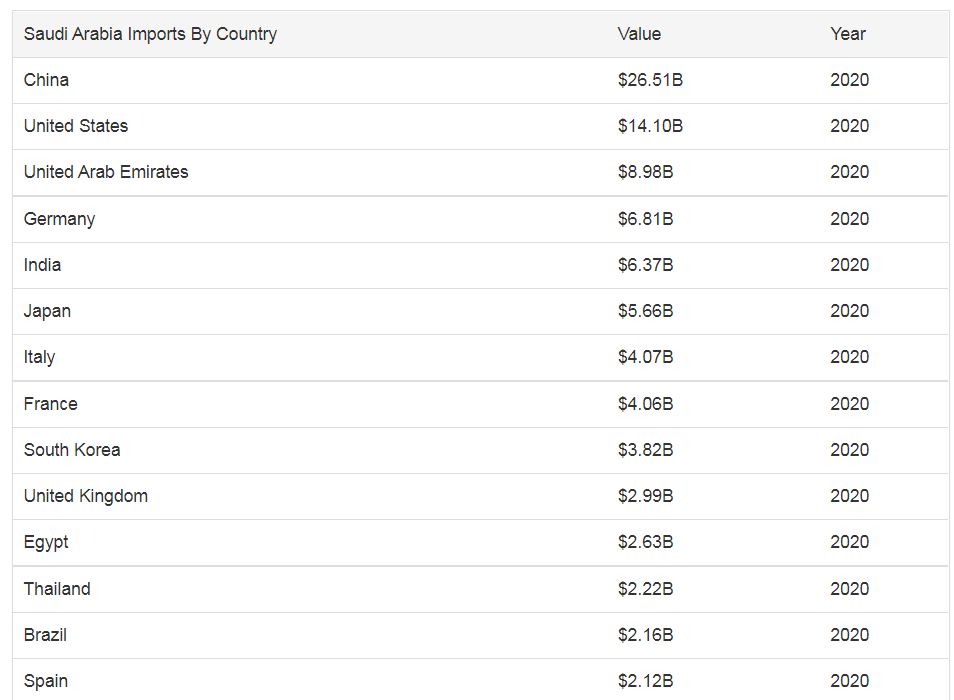Click the $14.10B United States value

click(x=650, y=126)
